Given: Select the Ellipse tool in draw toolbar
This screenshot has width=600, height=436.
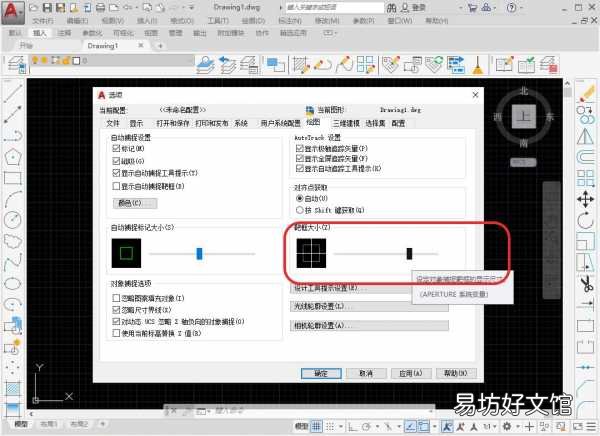Looking at the screenshot, I should (x=13, y=284).
